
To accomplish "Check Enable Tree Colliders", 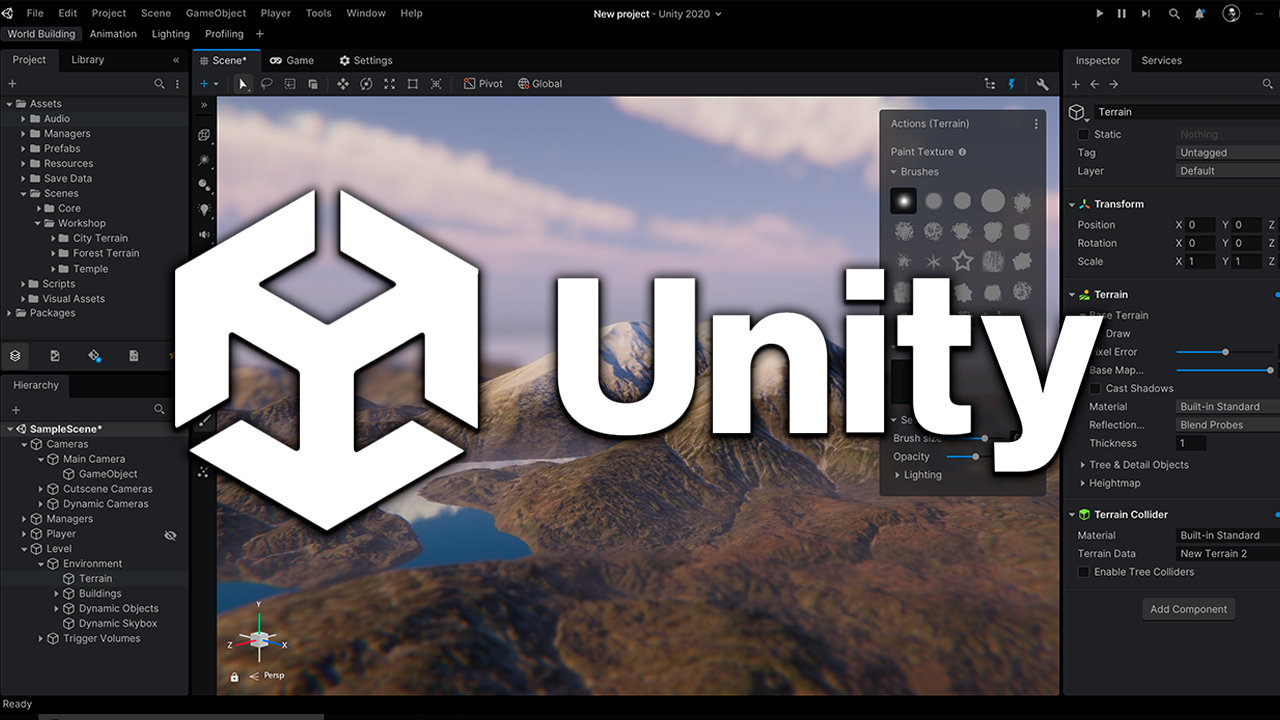I will (1083, 572).
